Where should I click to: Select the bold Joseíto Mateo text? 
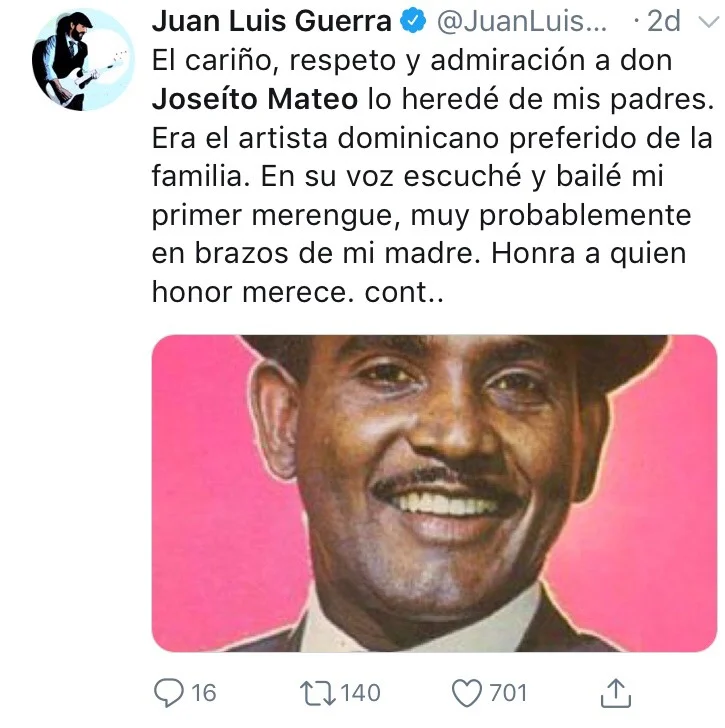coord(255,99)
